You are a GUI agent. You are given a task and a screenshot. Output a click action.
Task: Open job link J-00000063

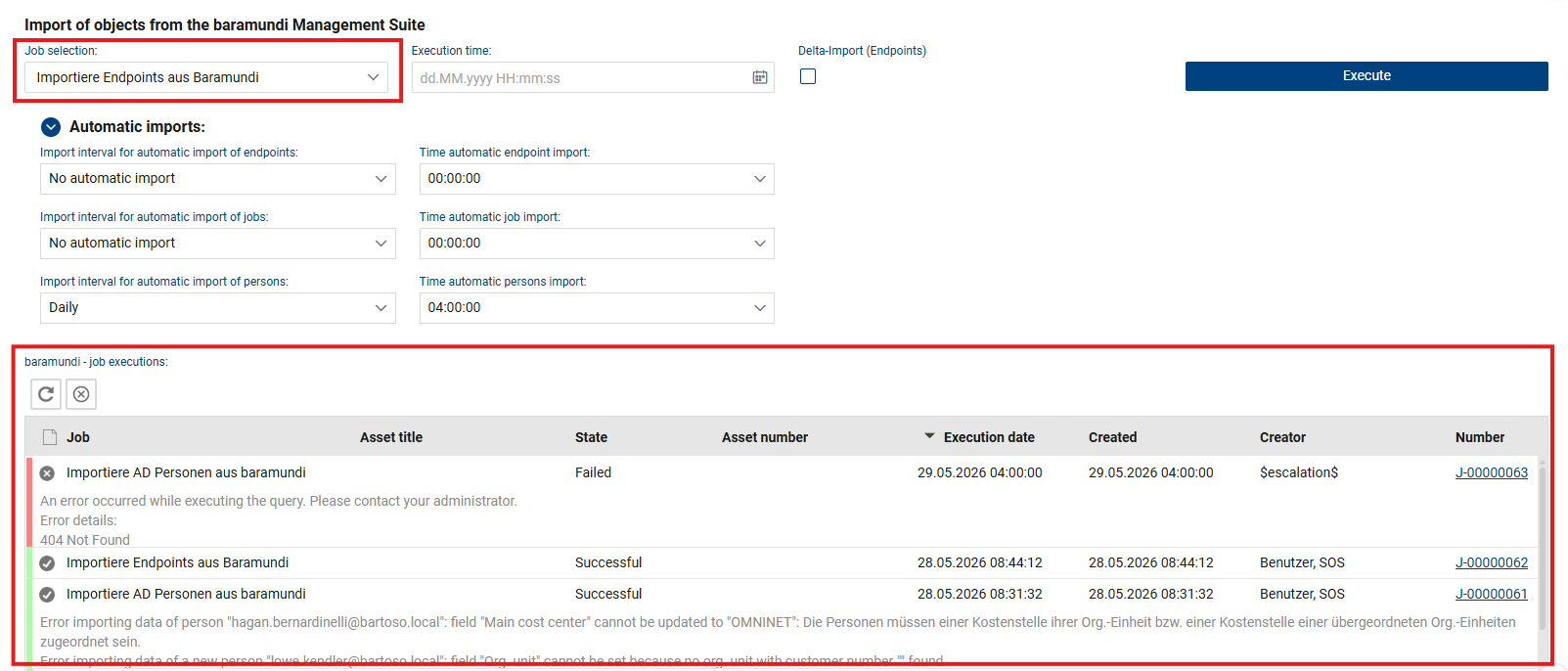tap(1492, 472)
